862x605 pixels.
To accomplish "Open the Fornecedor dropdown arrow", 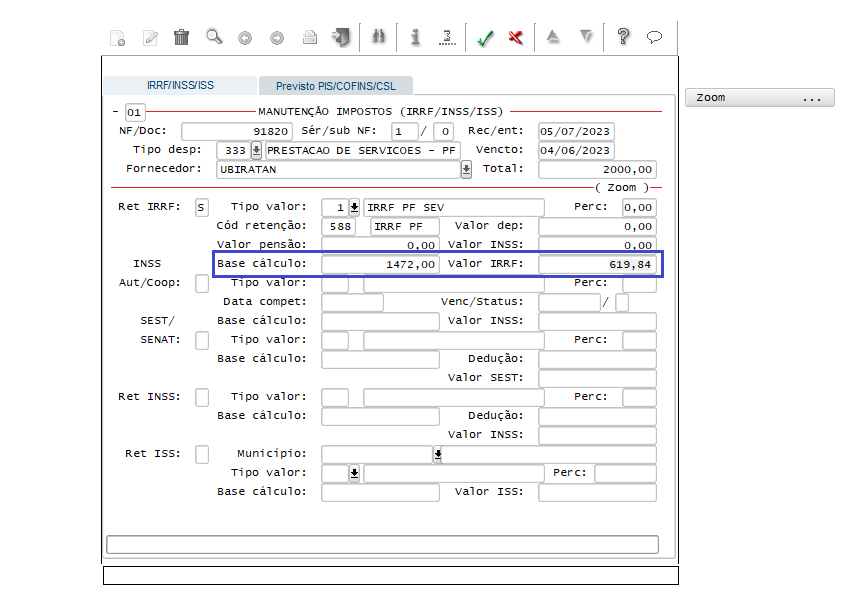I will (x=466, y=170).
